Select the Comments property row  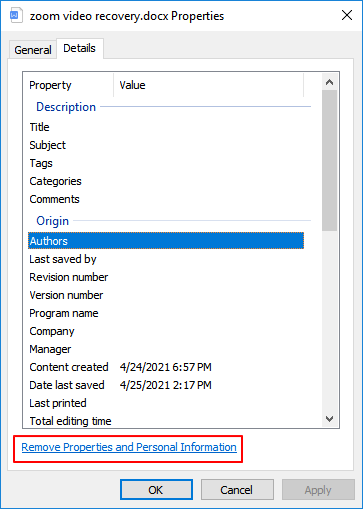pos(166,199)
